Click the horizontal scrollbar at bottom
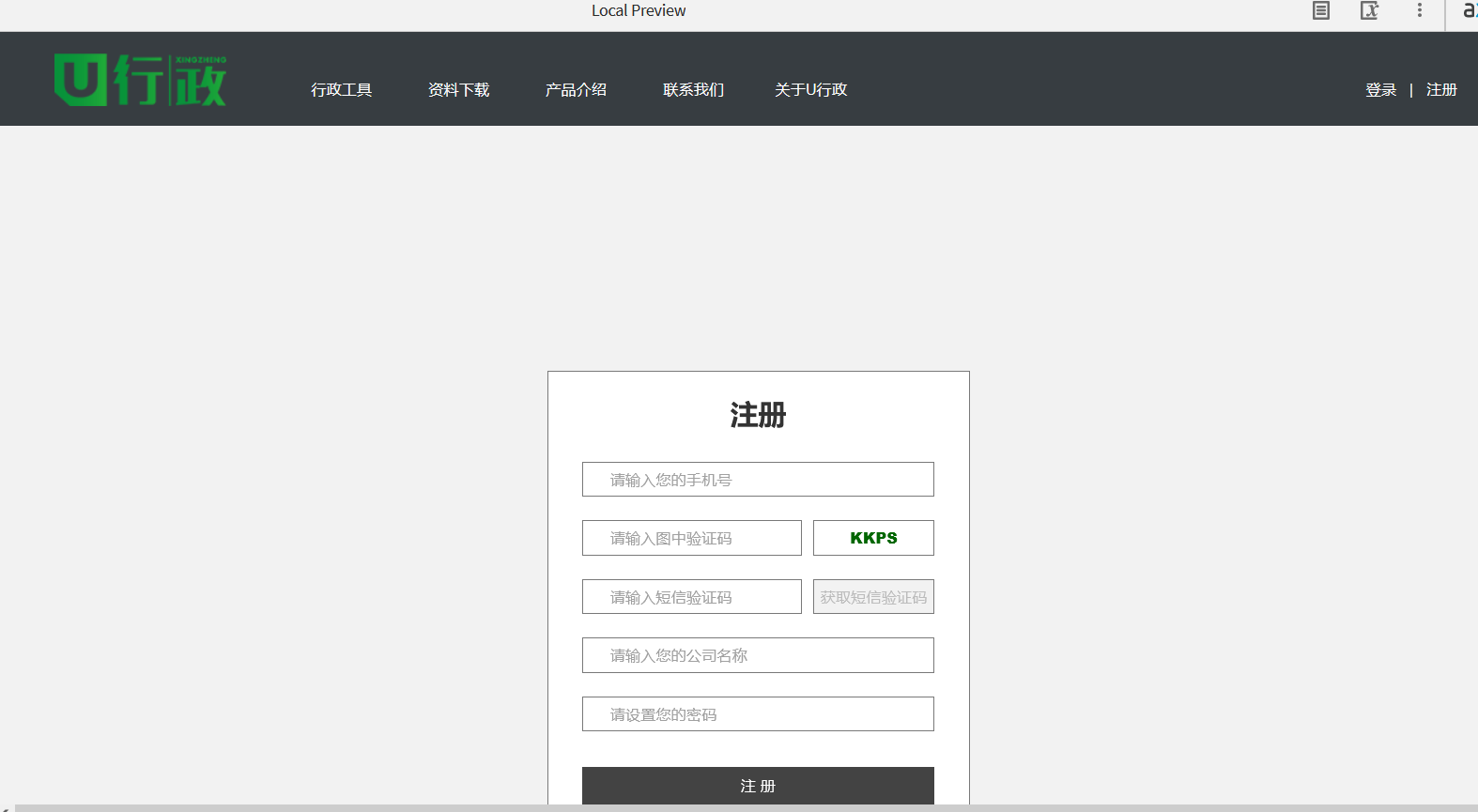Screen dimensions: 1478x812 coord(747,808)
